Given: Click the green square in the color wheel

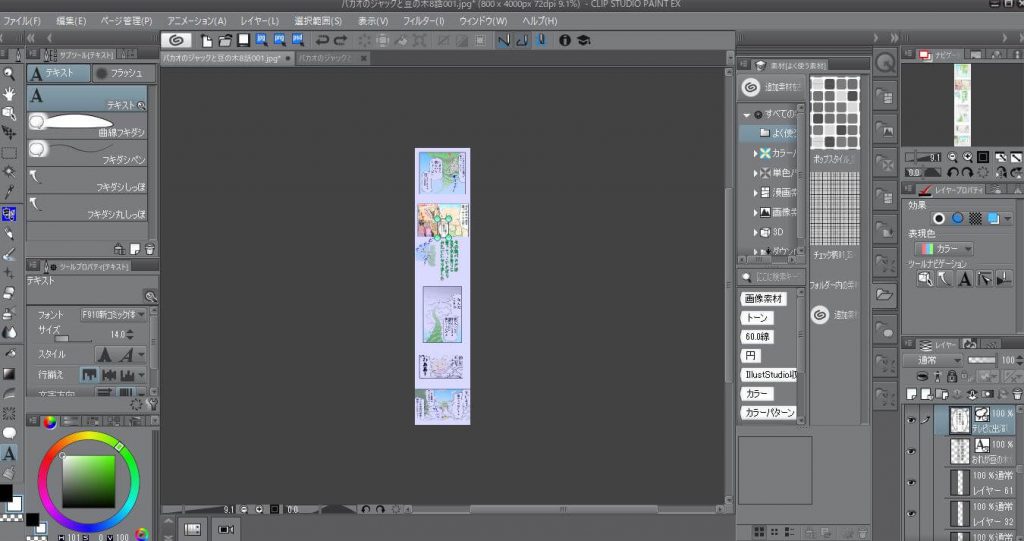Looking at the screenshot, I should pos(89,481).
